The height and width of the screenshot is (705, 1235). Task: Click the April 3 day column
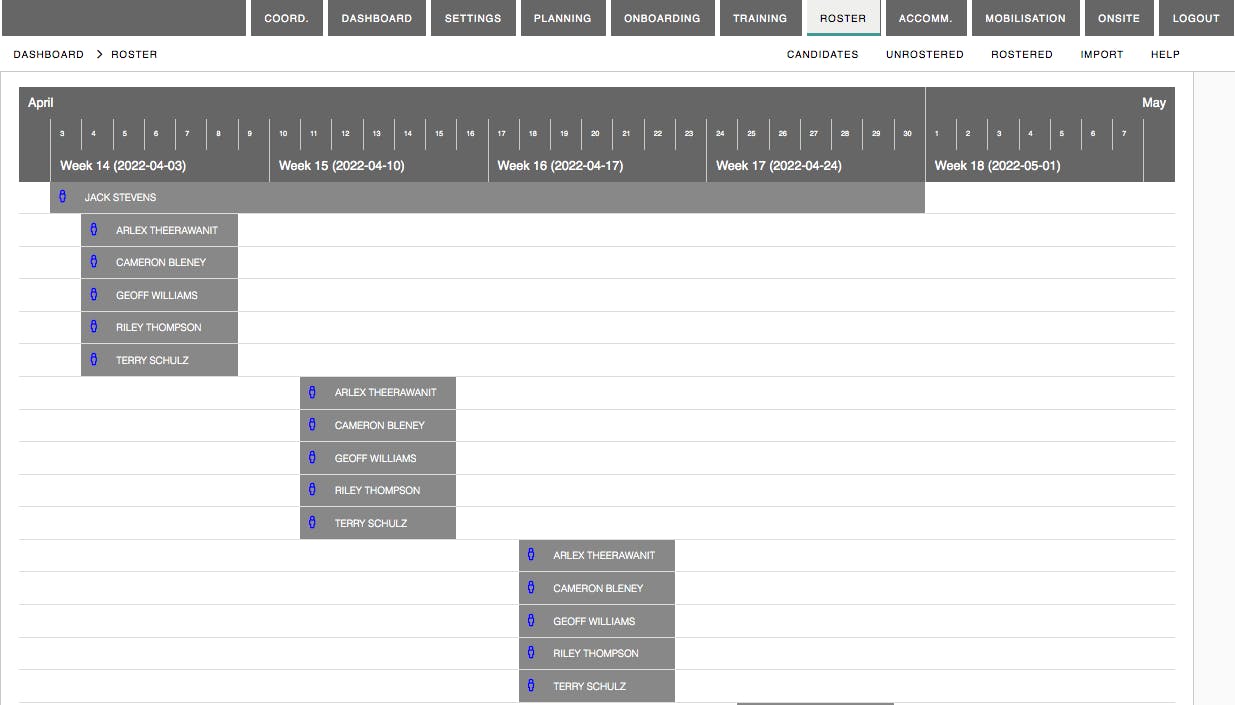(62, 133)
